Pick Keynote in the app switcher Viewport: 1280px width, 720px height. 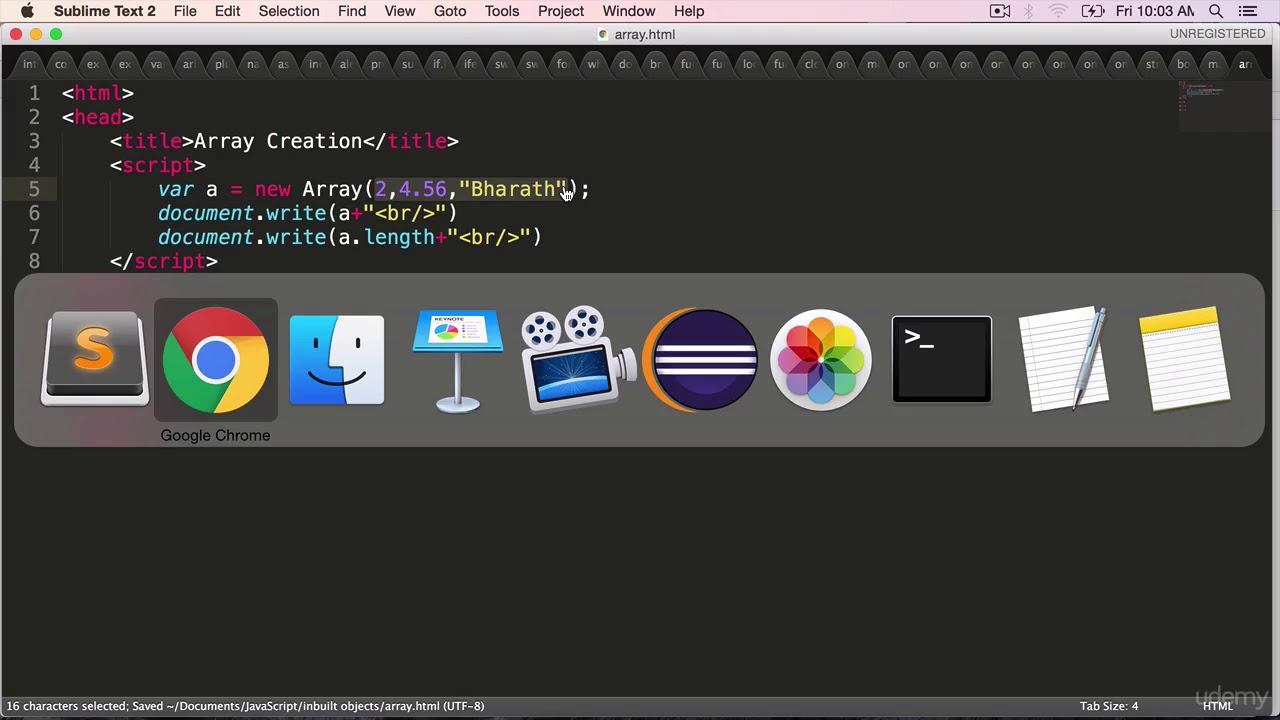coord(458,360)
